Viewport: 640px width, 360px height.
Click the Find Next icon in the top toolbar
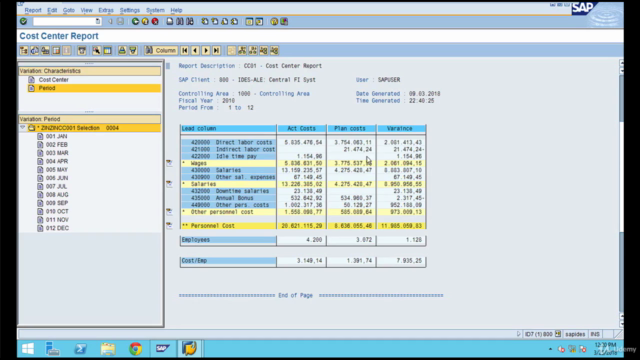click(x=190, y=21)
